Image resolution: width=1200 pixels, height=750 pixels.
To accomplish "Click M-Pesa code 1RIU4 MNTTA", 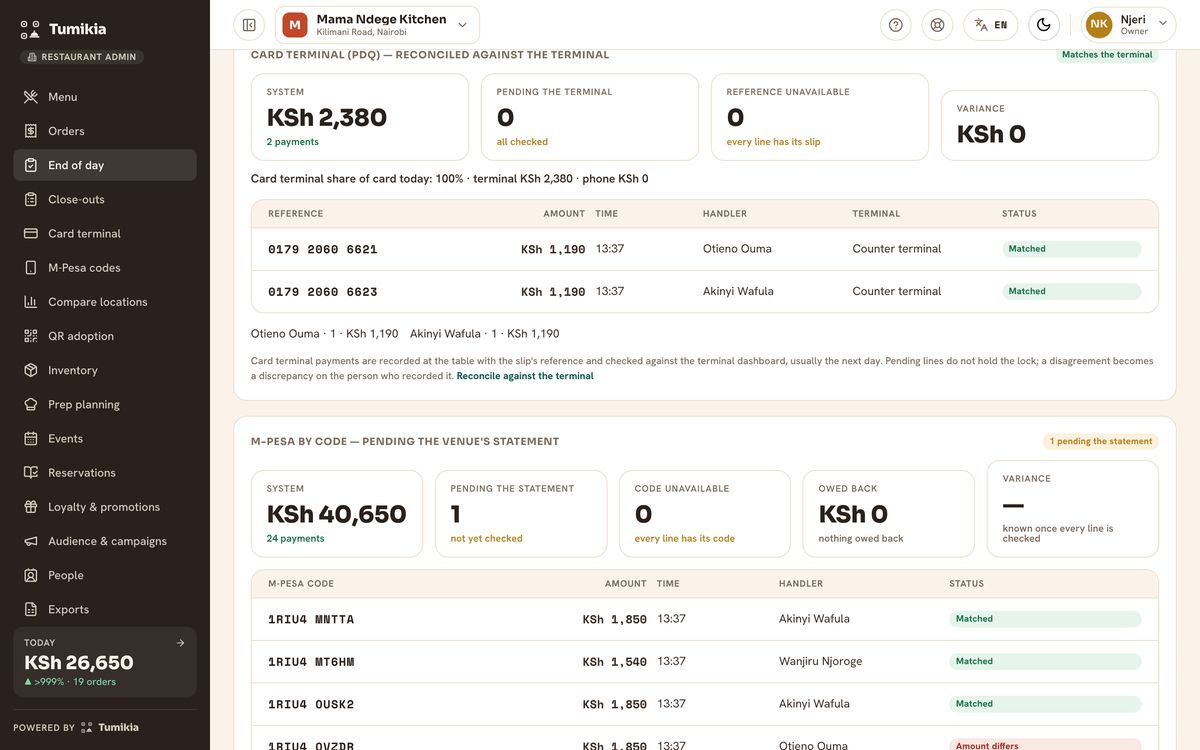I will point(311,620).
